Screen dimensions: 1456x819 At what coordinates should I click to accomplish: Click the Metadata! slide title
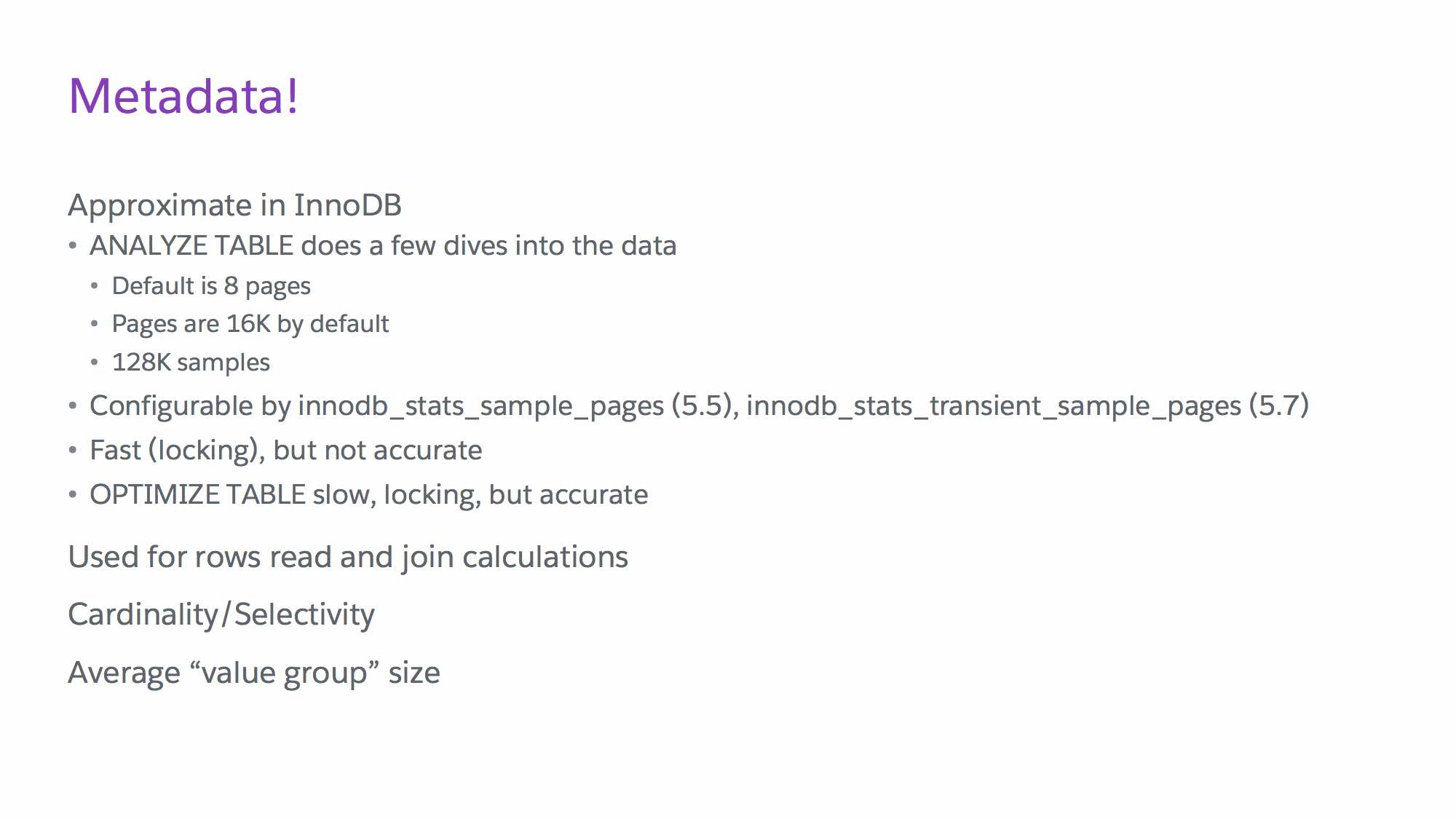pyautogui.click(x=183, y=95)
